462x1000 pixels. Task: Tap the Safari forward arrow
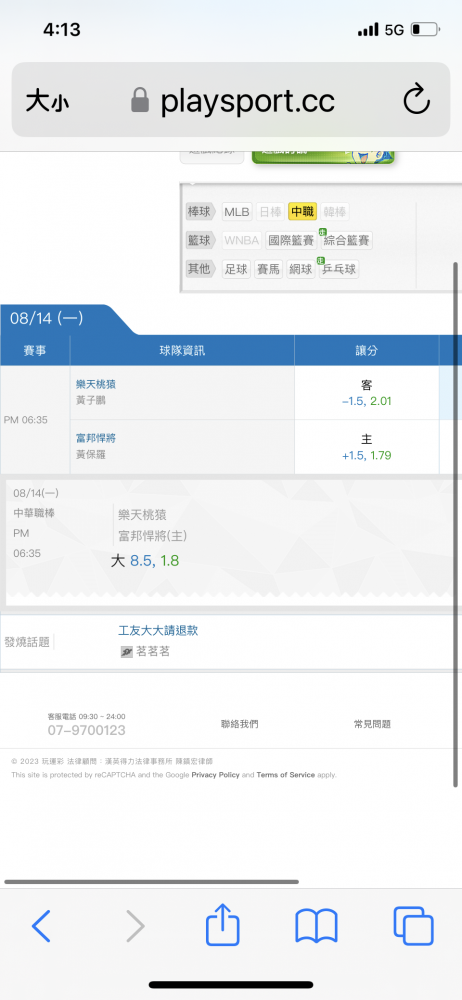[x=135, y=926]
